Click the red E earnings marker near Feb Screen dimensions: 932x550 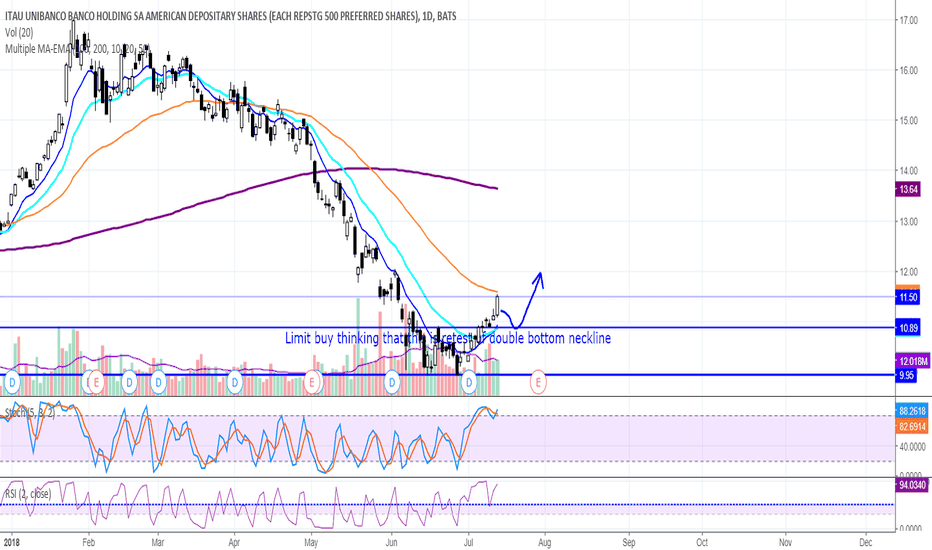(97, 382)
